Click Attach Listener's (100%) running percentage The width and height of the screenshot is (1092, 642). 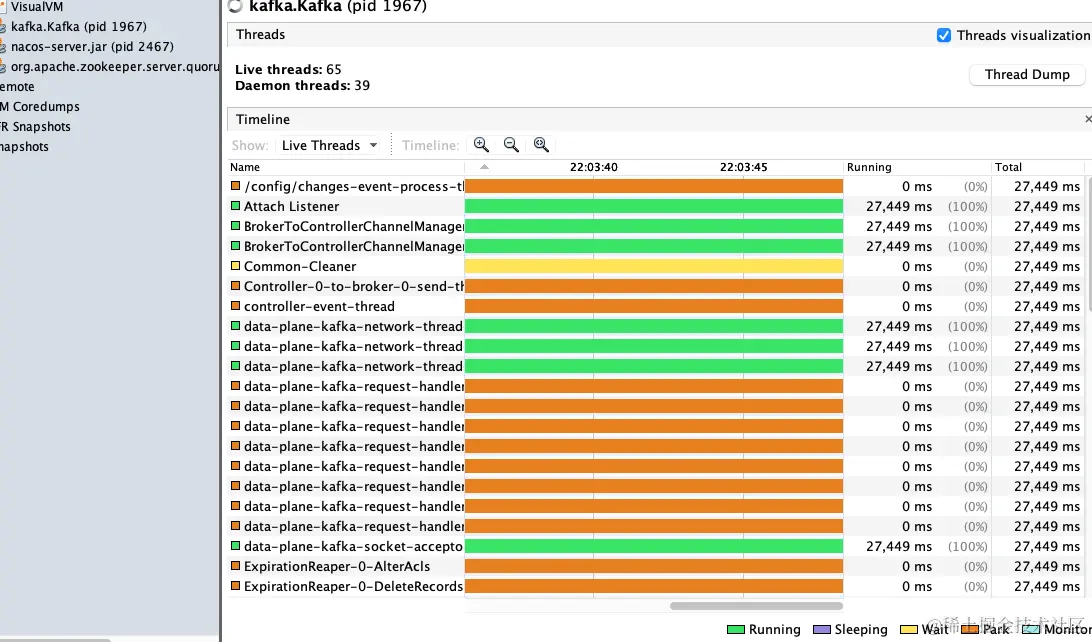coord(967,207)
